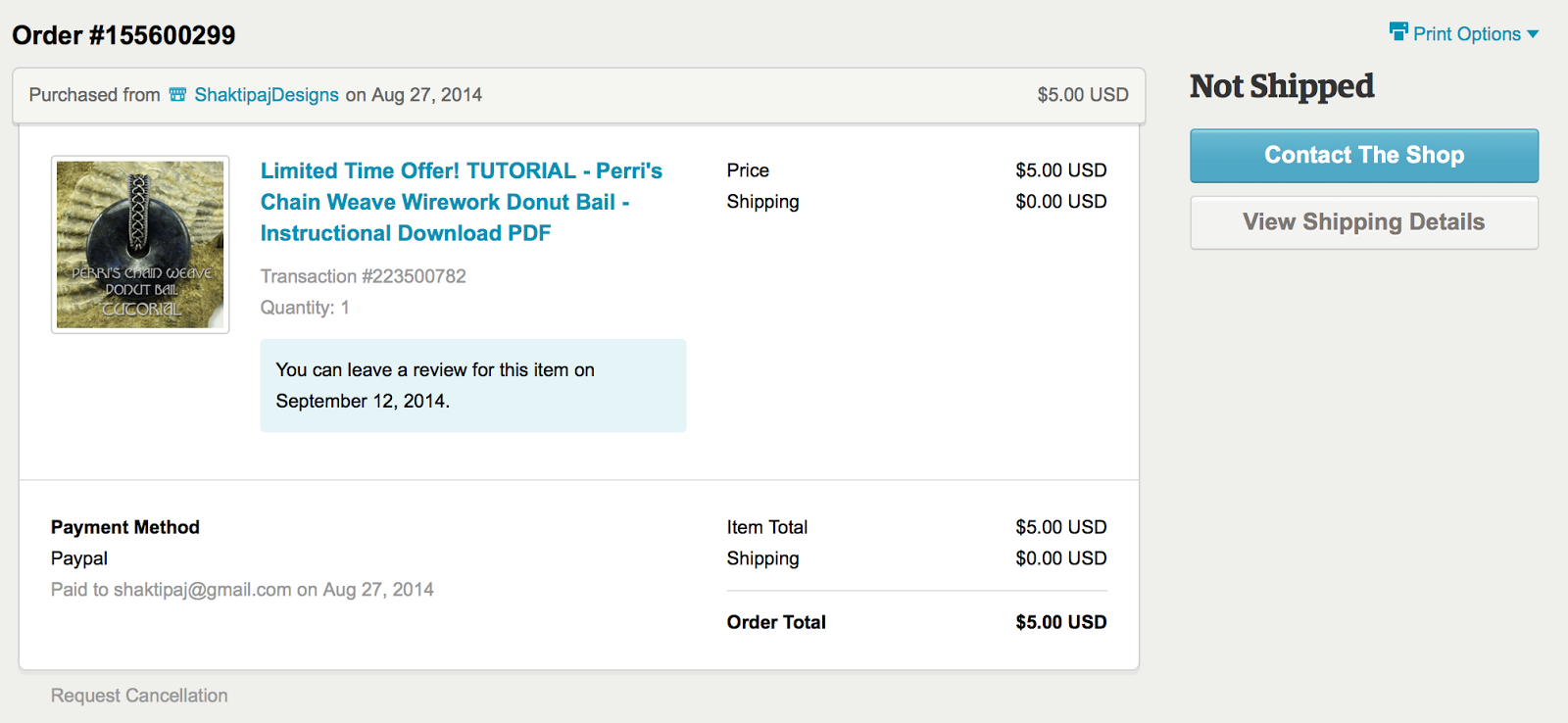Click the Not Shipped status heading
Screen dimensions: 1568x723
[x=1282, y=87]
